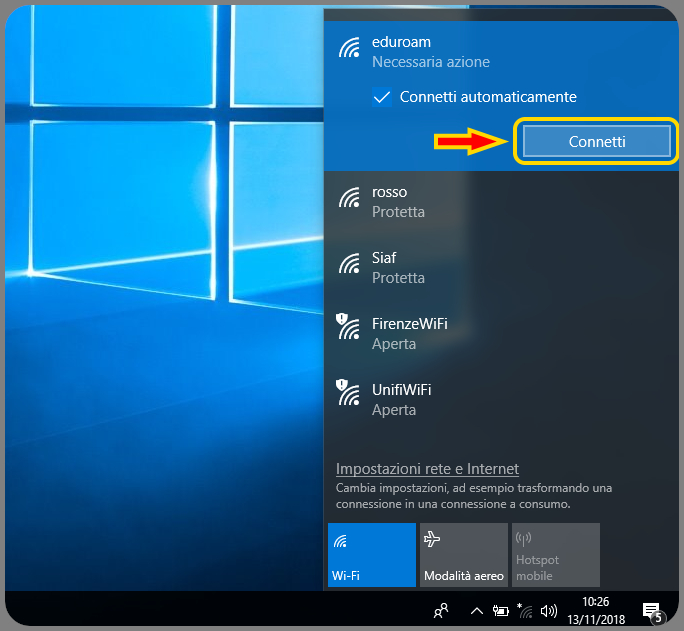The height and width of the screenshot is (631, 684).
Task: Open Impostazioni rete e Internet link
Action: pyautogui.click(x=427, y=469)
